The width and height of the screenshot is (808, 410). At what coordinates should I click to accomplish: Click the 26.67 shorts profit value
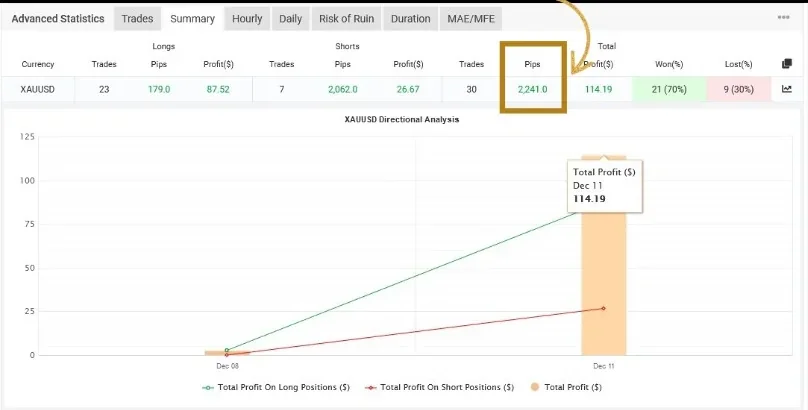point(408,89)
